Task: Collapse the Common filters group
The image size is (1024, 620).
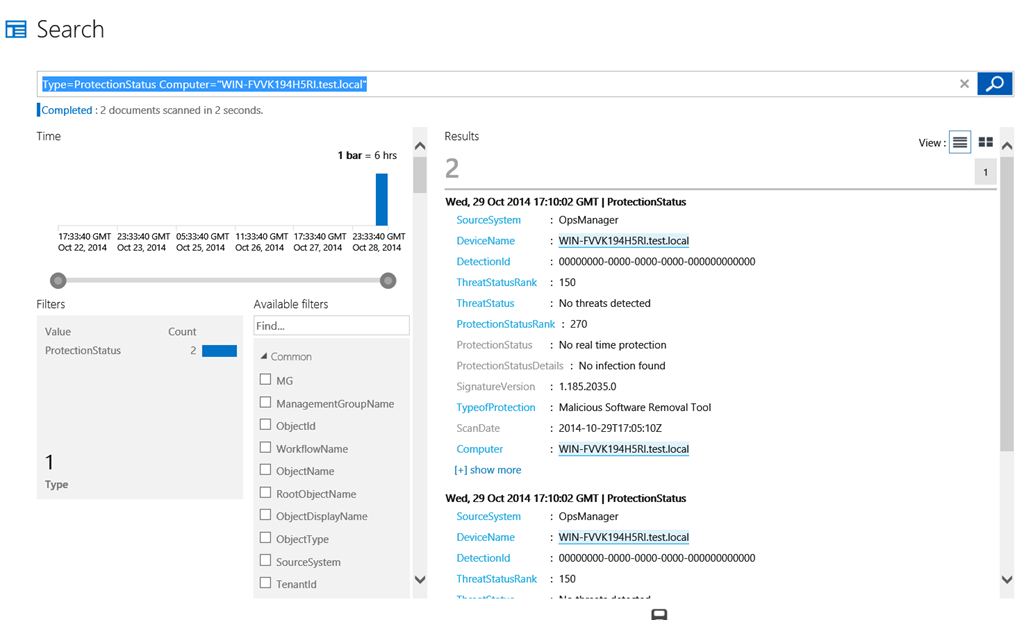Action: pyautogui.click(x=264, y=356)
